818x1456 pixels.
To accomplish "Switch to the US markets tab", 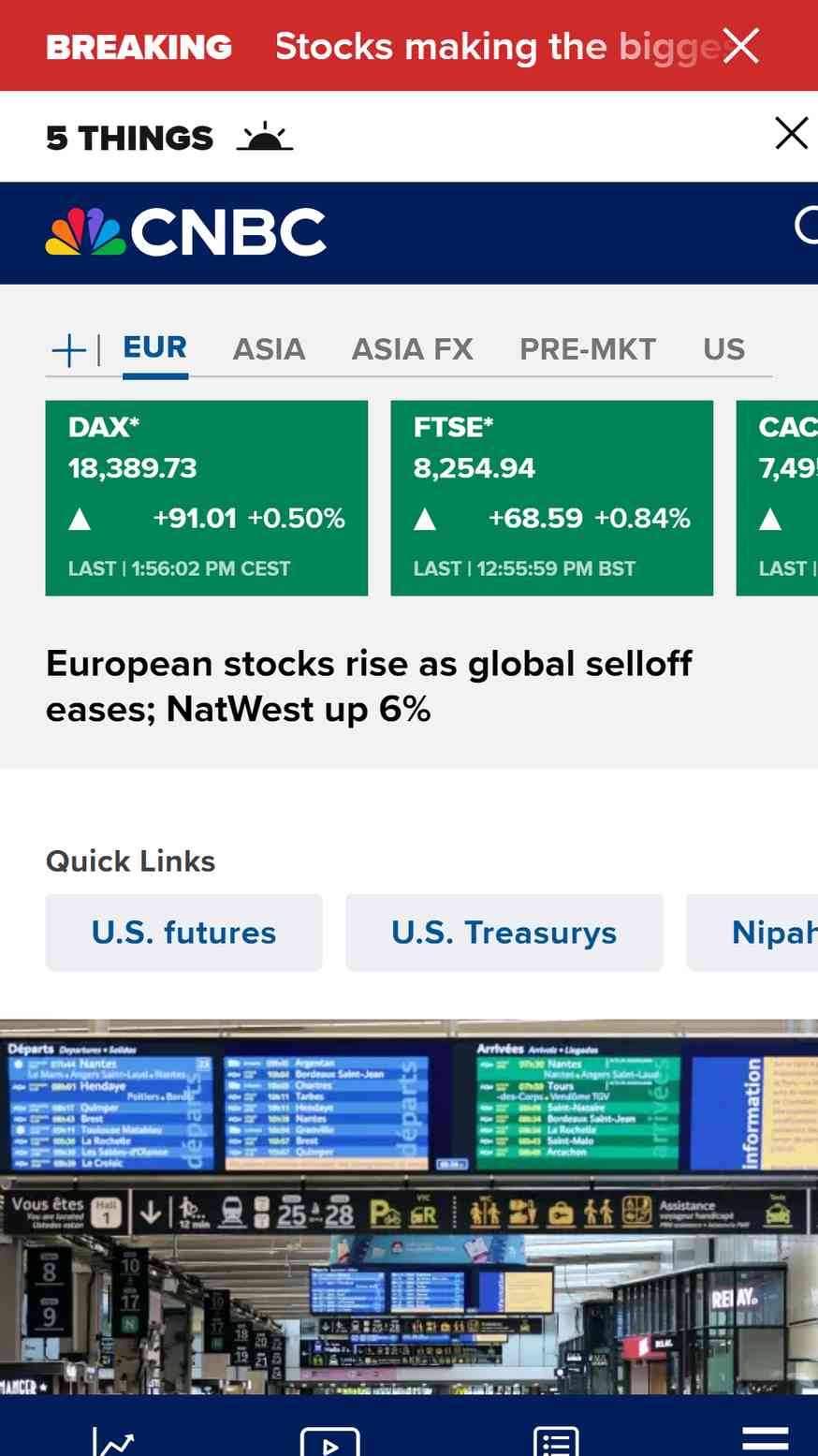I will pos(723,349).
